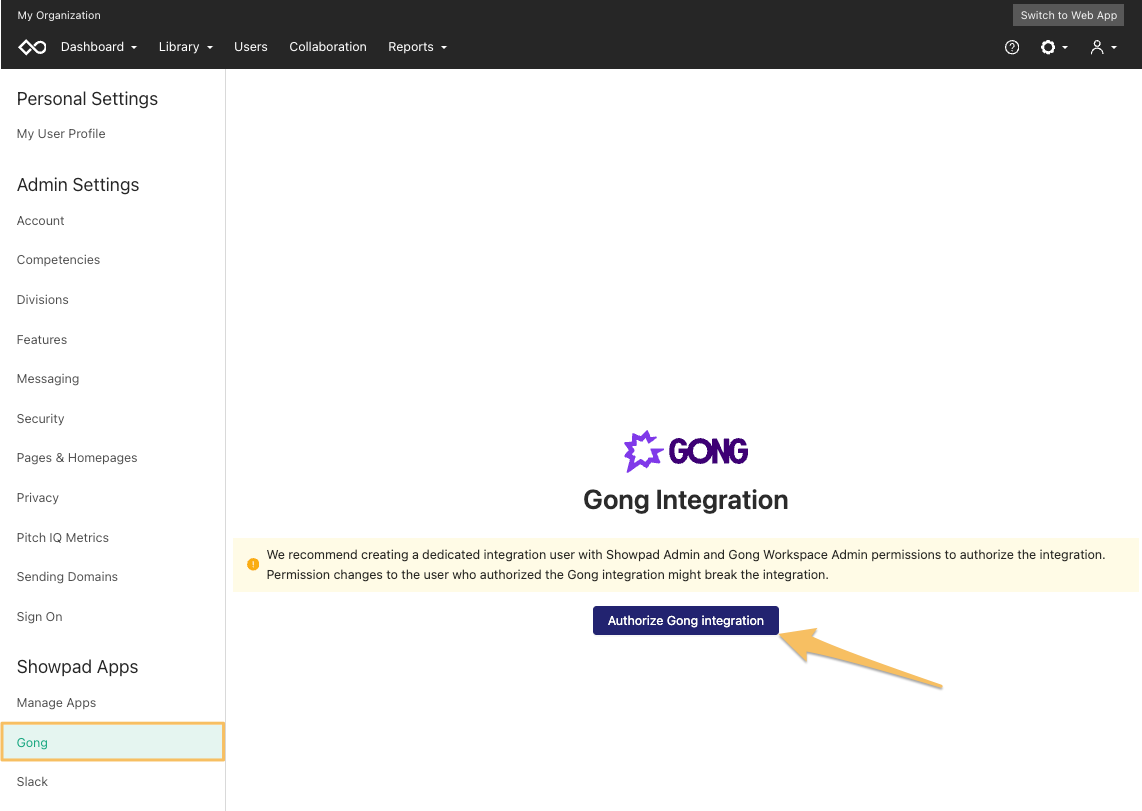
Task: Open Pitch IQ Metrics settings
Action: (x=63, y=537)
